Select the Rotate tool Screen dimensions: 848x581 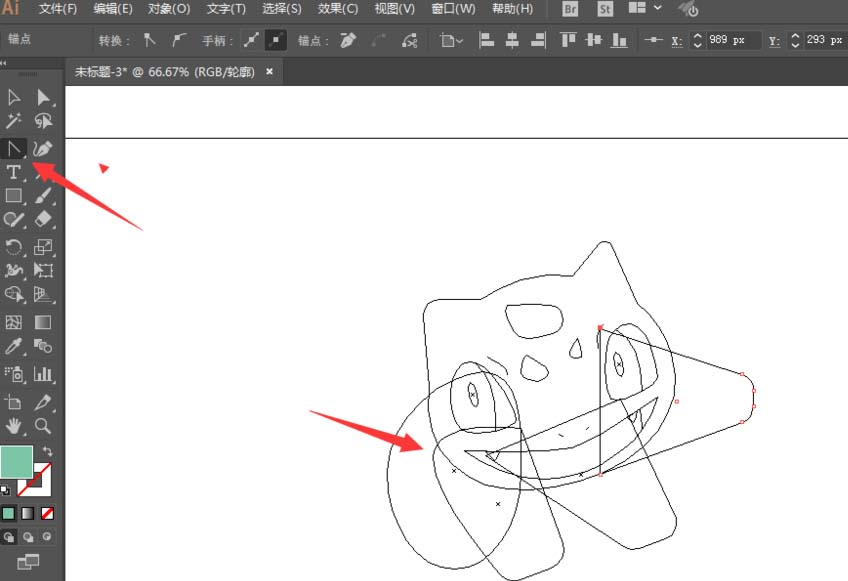point(14,247)
